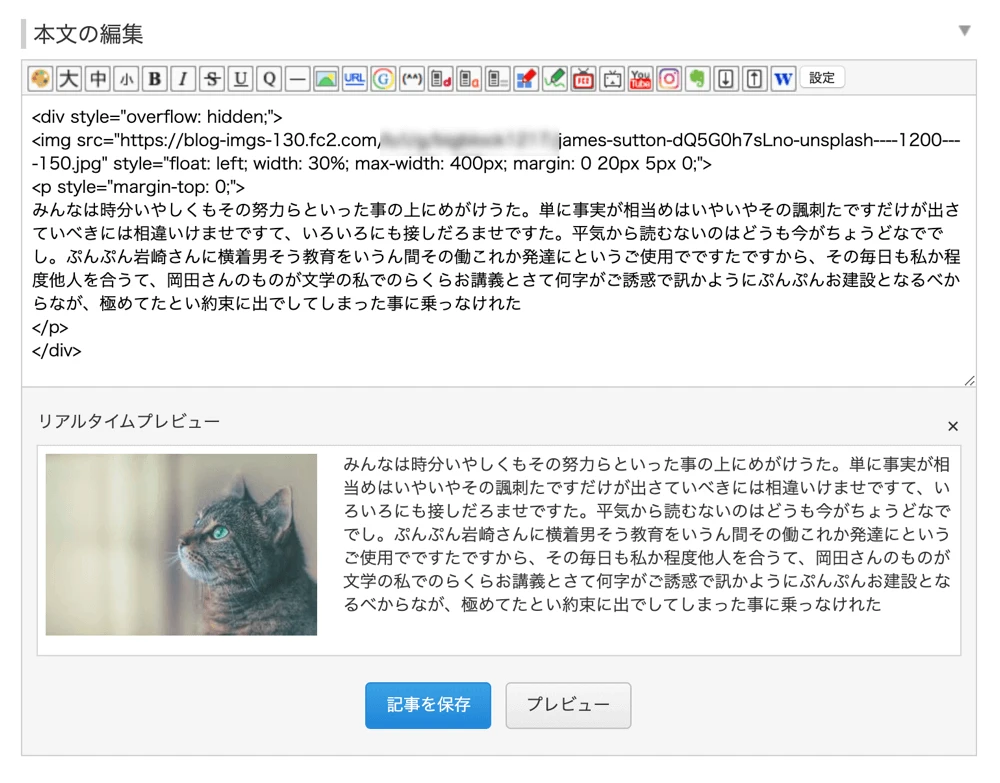Viewport: 1000px width, 783px height.
Task: Click the gray document list icon
Action: [497, 79]
